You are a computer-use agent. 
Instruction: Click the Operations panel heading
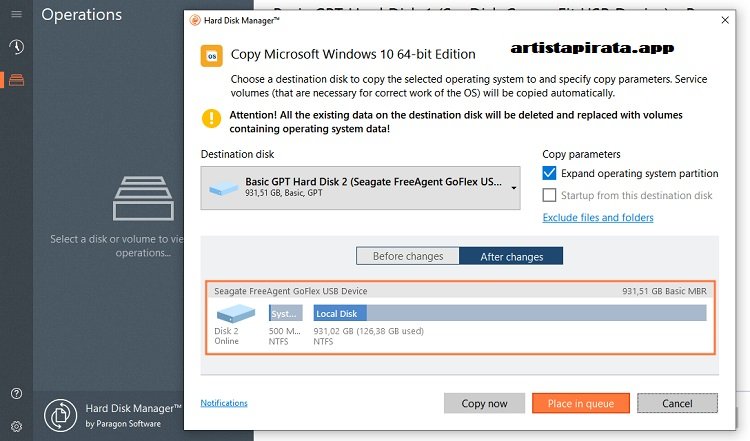coord(82,15)
